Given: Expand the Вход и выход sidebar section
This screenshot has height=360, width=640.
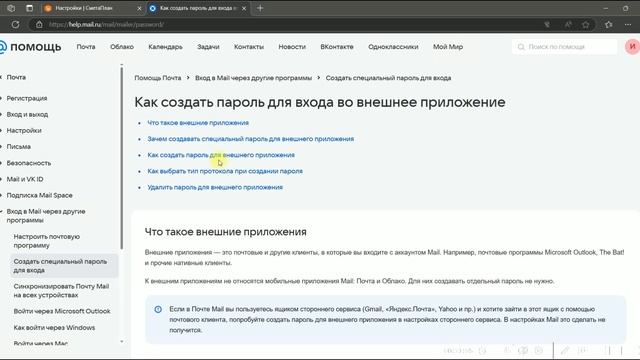Looking at the screenshot, I should point(27,114).
